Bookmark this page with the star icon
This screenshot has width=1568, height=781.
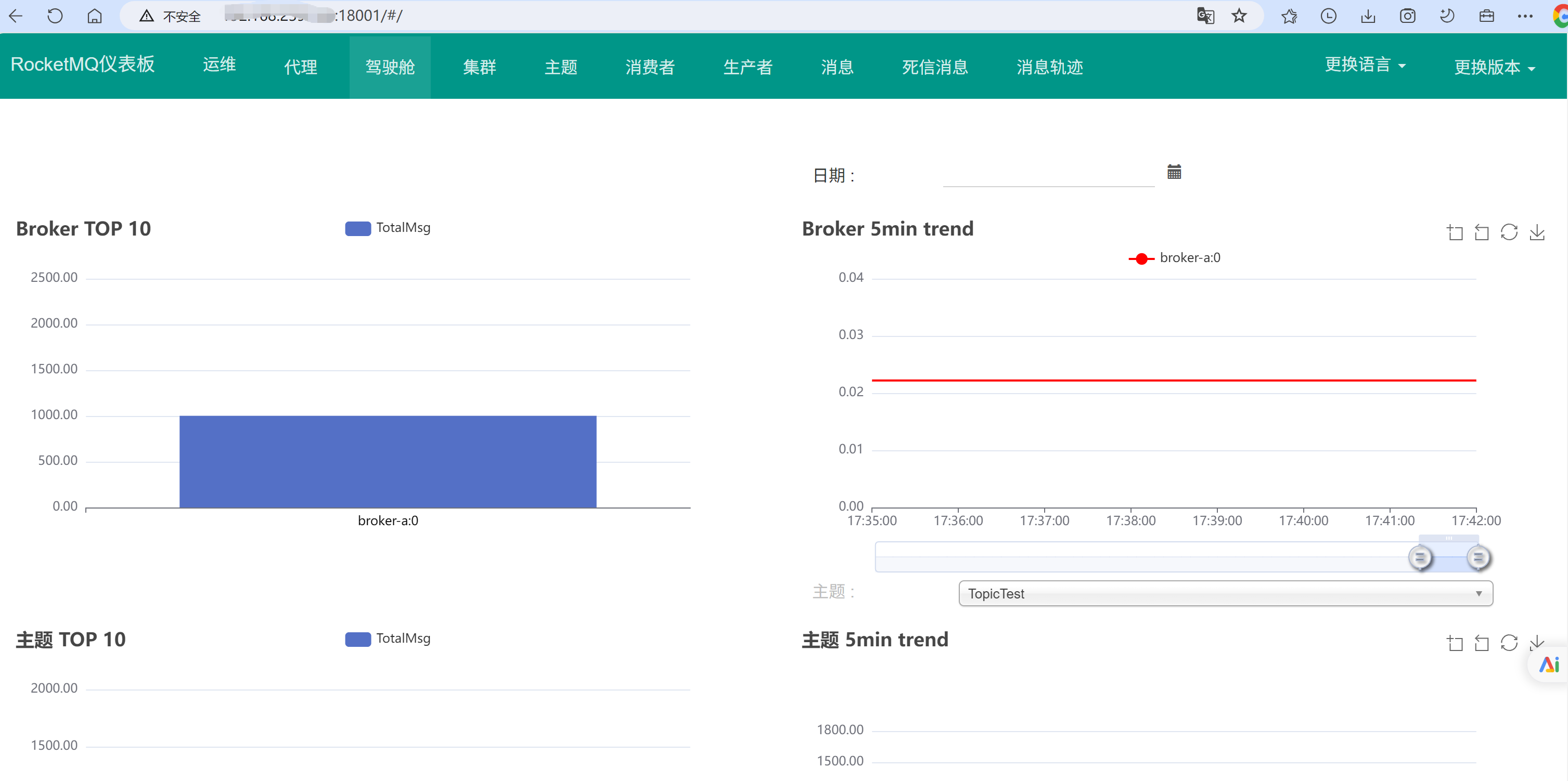click(1239, 16)
